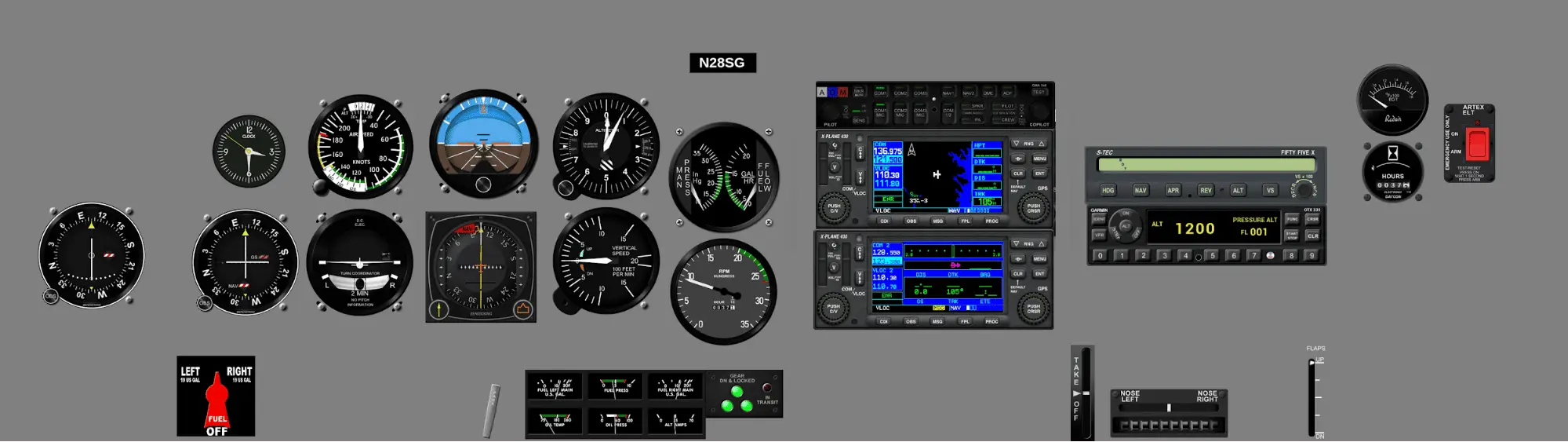Engage NAV mode on S-TEC autopilot
This screenshot has width=1568, height=442.
click(1141, 190)
